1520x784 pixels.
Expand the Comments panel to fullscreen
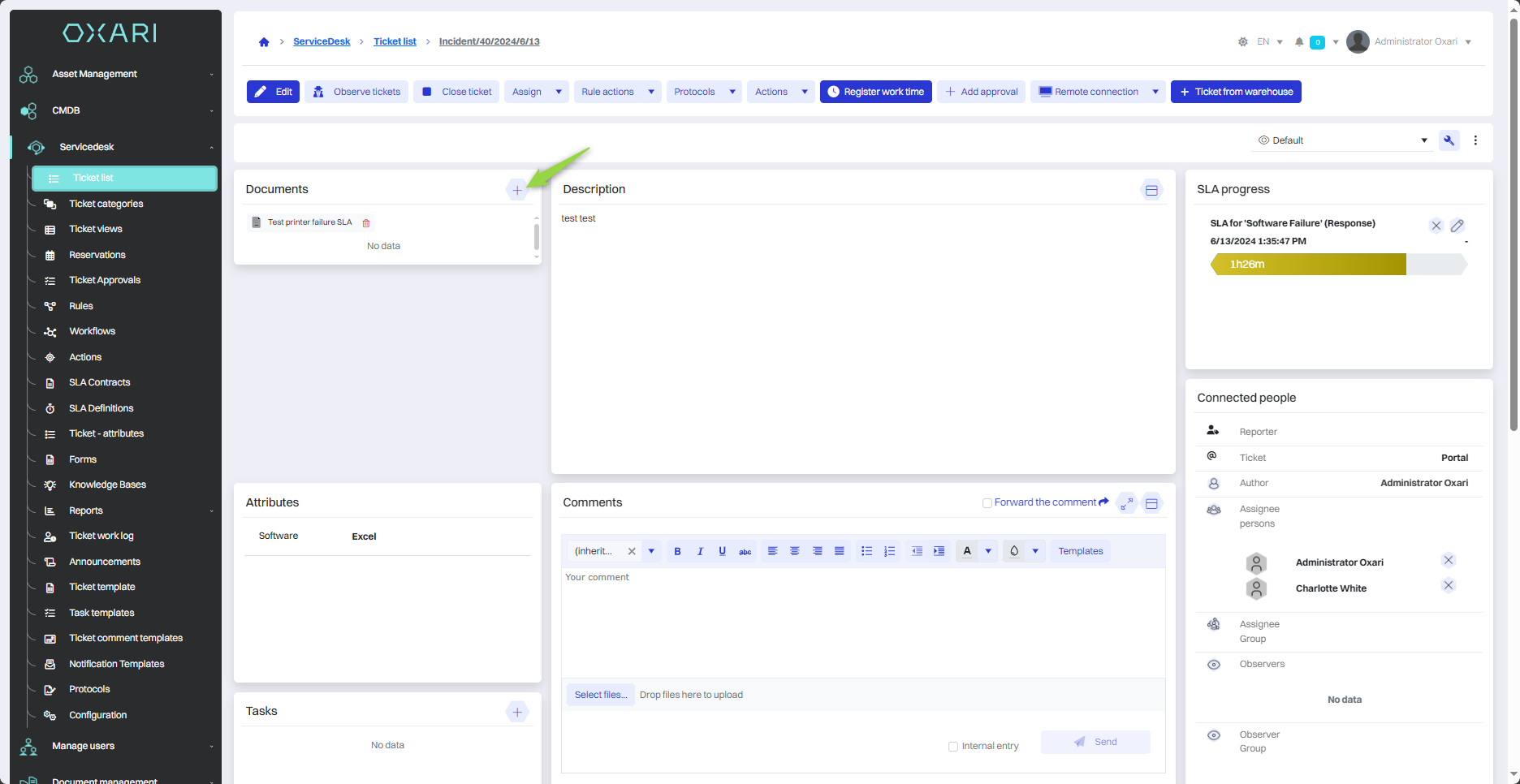[x=1126, y=503]
